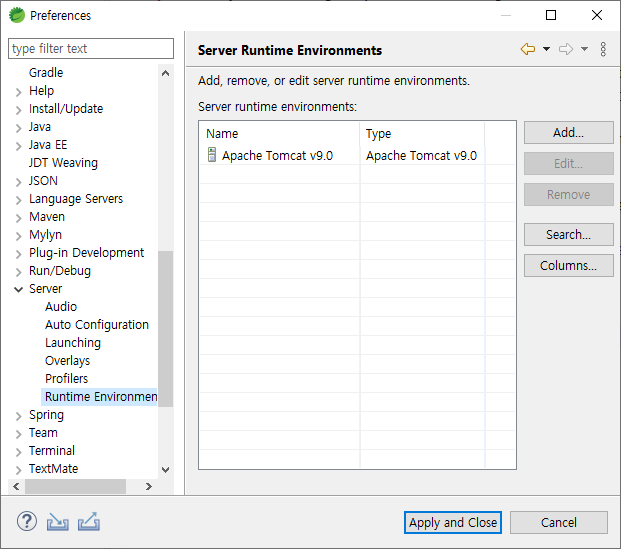
Task: Expand the Run/Debug tree node
Action: 18,272
